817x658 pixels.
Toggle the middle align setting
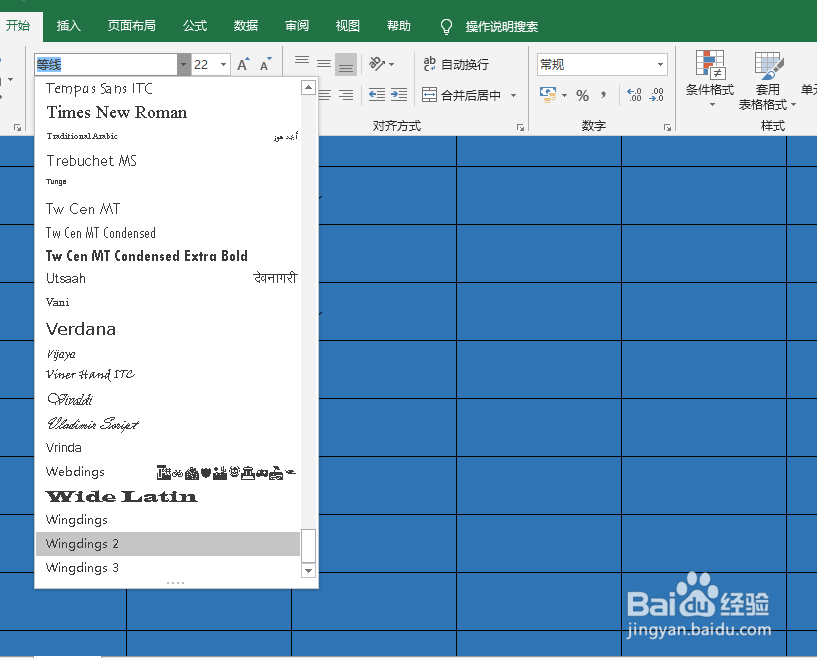click(x=322, y=63)
